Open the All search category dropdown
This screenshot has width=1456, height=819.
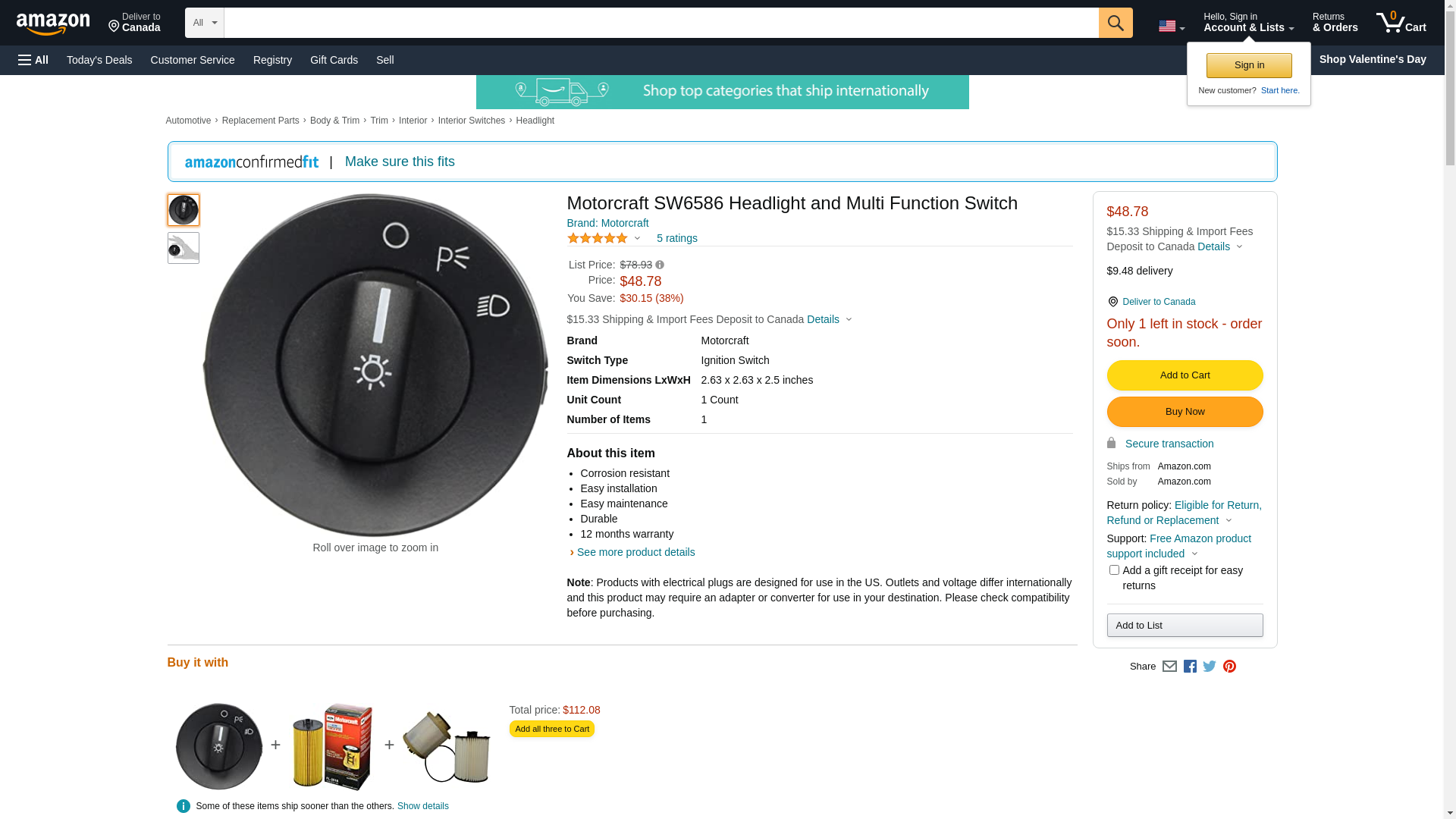tap(204, 23)
